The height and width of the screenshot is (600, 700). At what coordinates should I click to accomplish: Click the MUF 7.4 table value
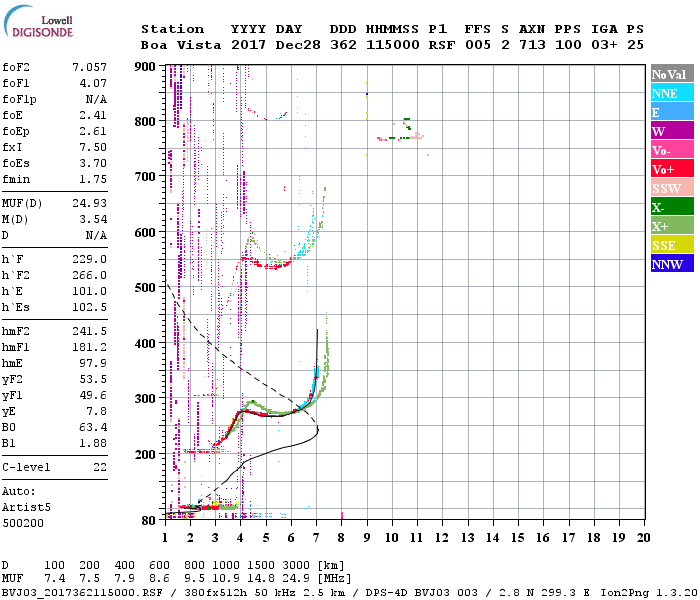pyautogui.click(x=54, y=578)
